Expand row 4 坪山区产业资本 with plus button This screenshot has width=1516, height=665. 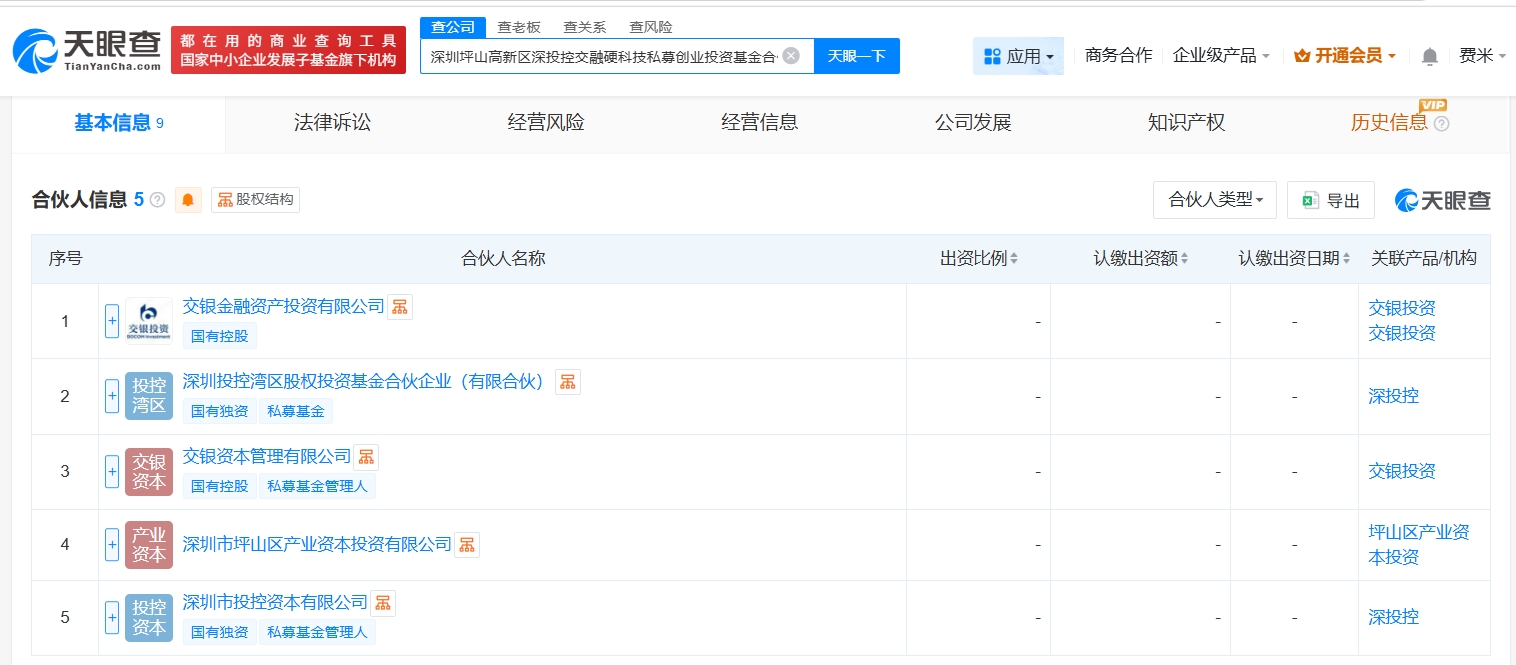point(112,545)
